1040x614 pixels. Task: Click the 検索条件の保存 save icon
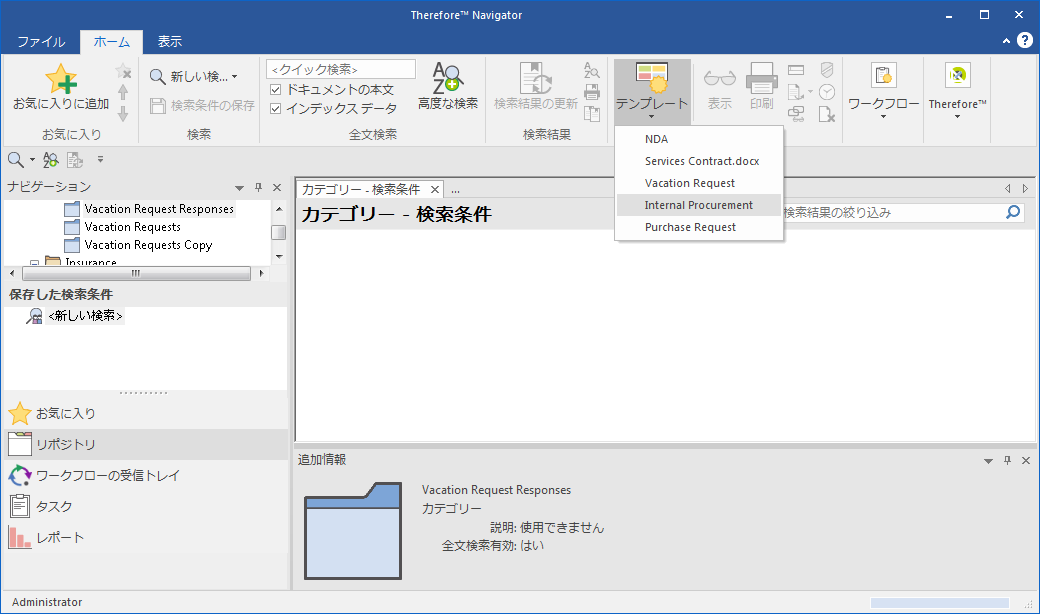click(157, 105)
